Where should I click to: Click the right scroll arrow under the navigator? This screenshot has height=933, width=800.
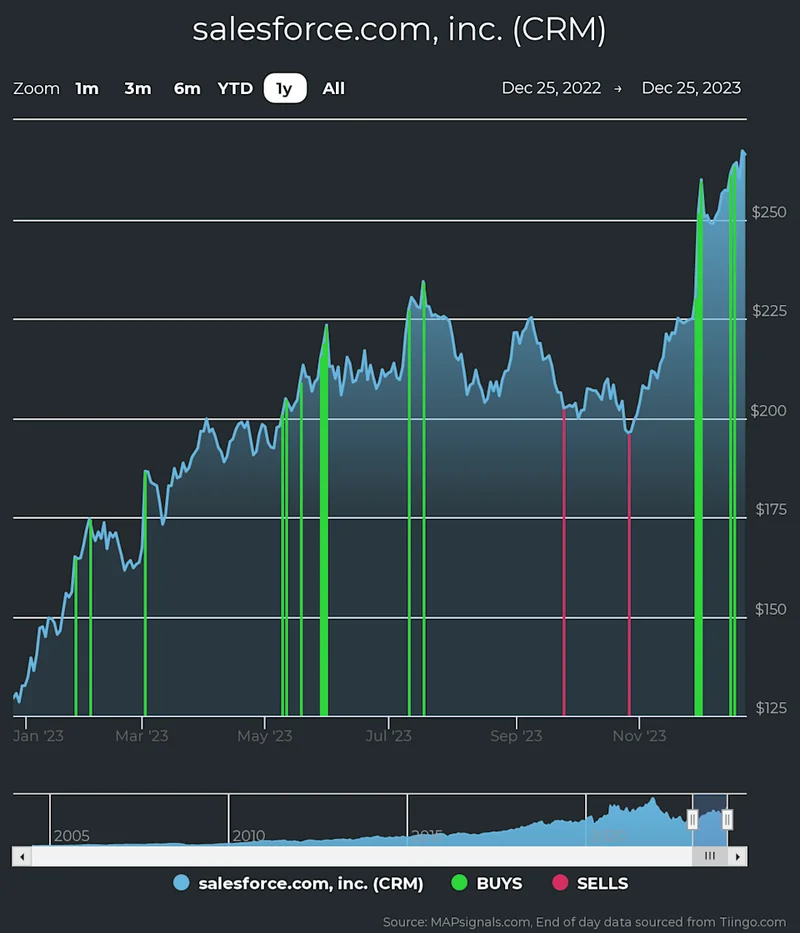(x=739, y=856)
